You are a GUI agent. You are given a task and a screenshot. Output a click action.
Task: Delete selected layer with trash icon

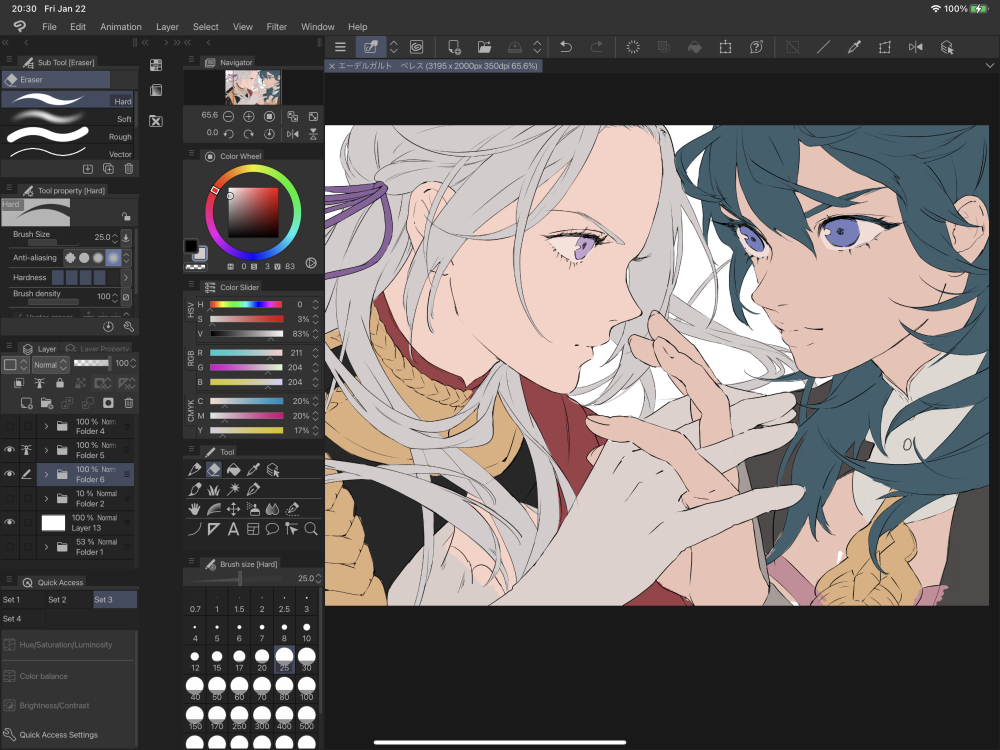pos(128,403)
